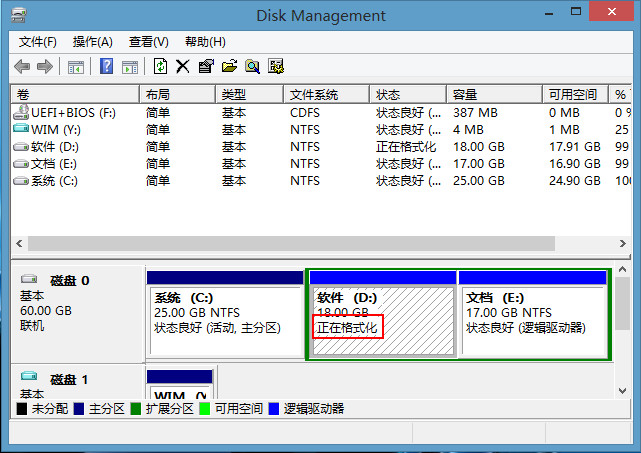Sort by the 布局 column header
This screenshot has width=641, height=453.
177,94
